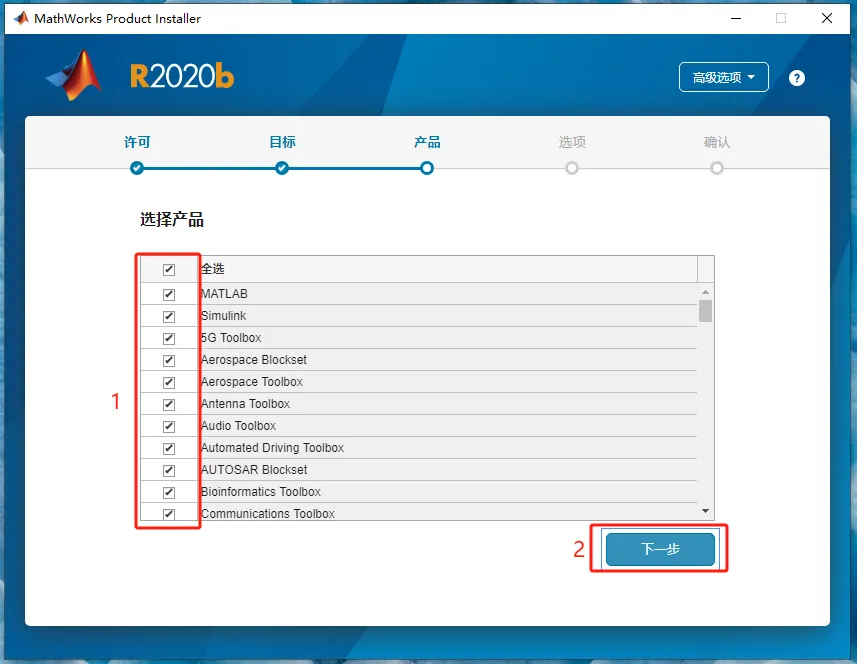The image size is (857, 664).
Task: Open the help question mark icon
Action: [x=796, y=78]
